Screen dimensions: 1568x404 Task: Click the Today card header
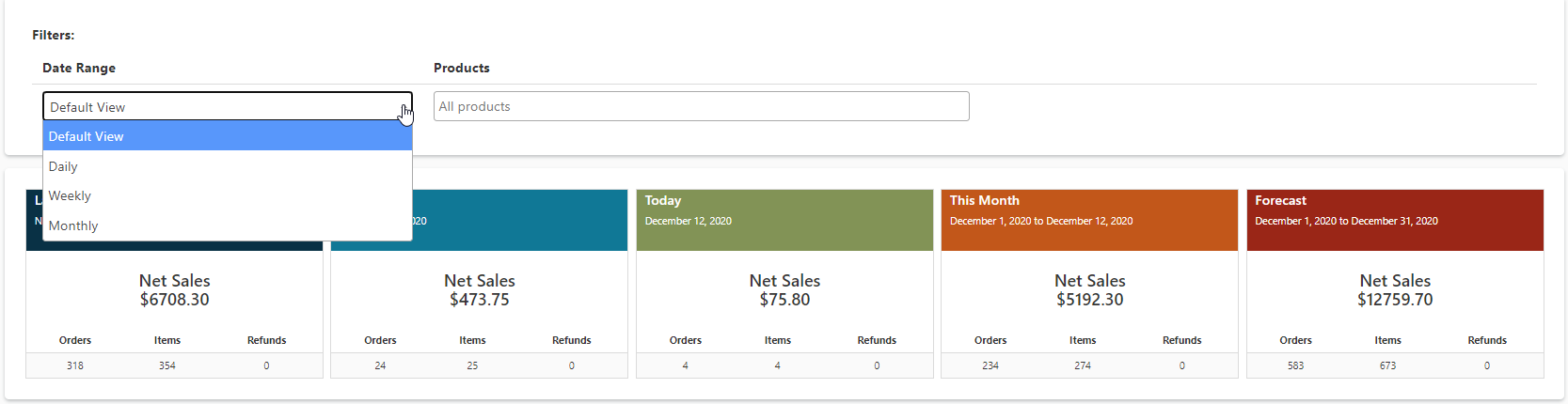[x=784, y=220]
